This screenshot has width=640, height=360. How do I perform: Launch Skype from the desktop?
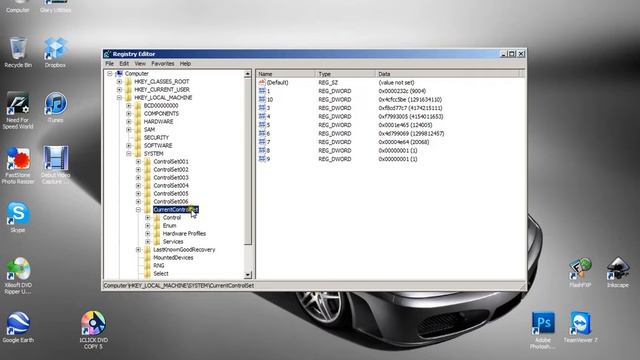(x=18, y=217)
